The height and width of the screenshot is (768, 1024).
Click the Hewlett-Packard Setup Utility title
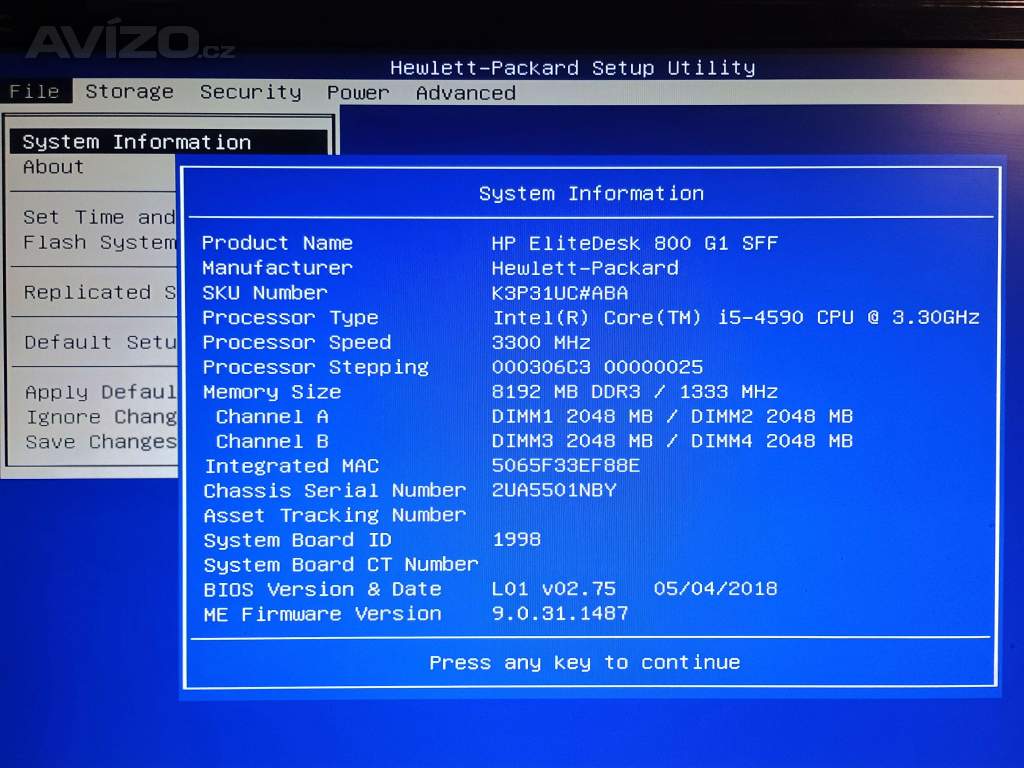coord(573,68)
